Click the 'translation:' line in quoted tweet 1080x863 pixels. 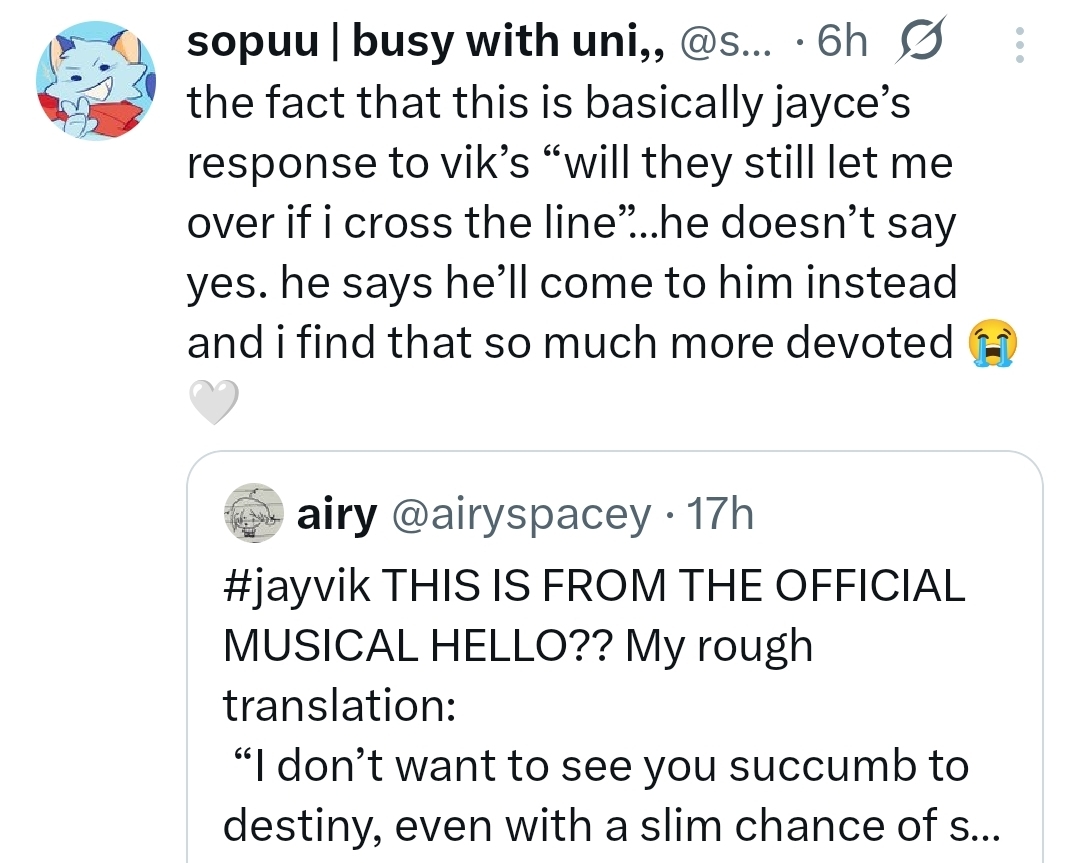point(339,706)
